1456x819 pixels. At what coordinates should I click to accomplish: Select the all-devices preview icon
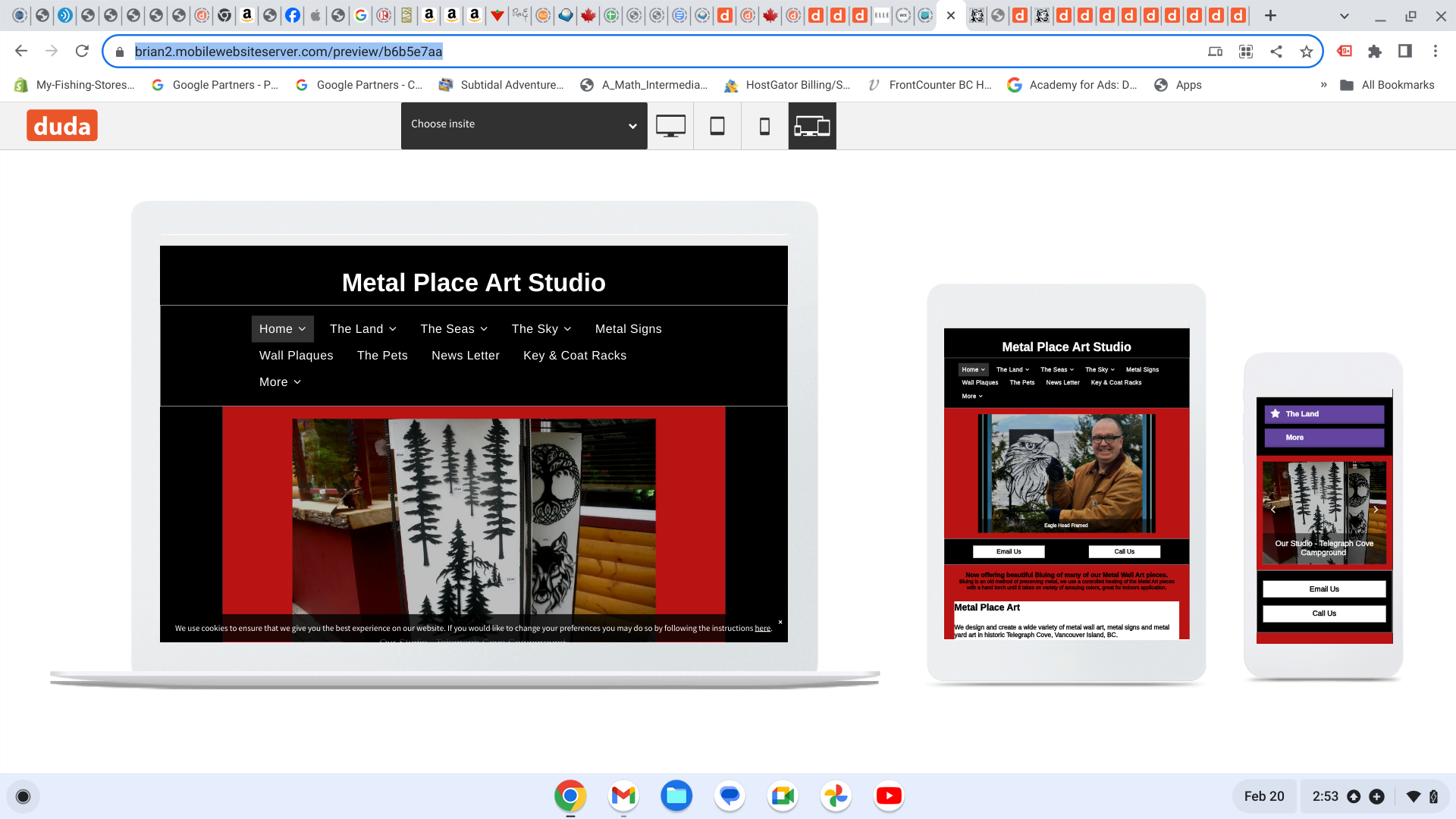click(x=812, y=126)
